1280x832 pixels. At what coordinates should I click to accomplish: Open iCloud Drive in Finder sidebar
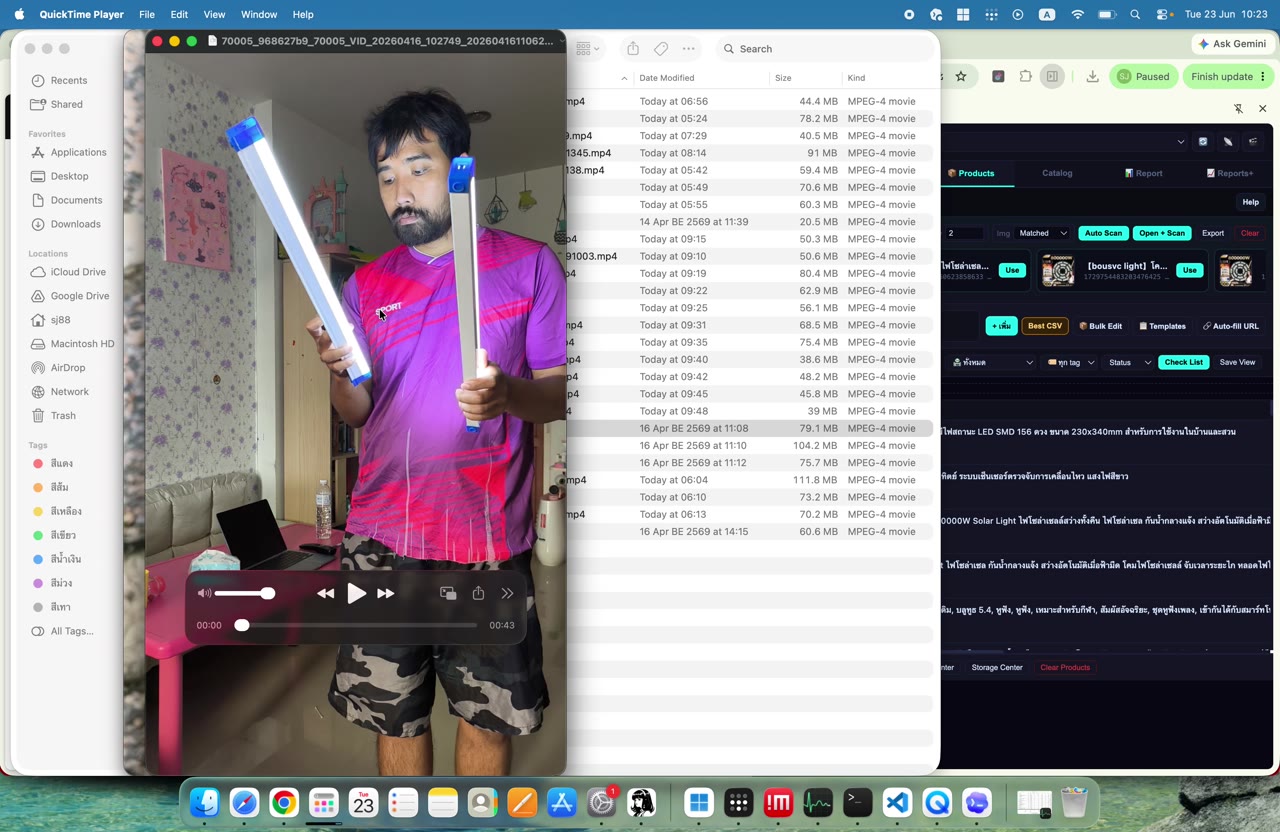click(x=78, y=272)
